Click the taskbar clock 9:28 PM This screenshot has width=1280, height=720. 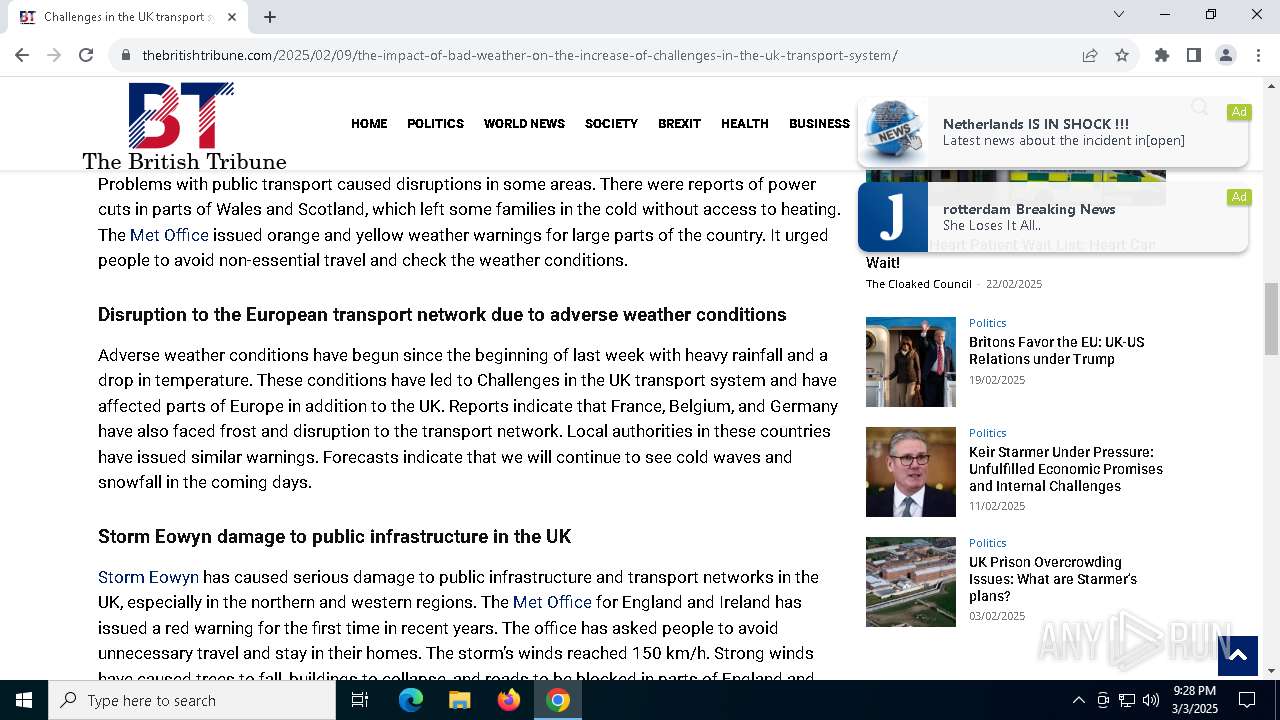1195,691
